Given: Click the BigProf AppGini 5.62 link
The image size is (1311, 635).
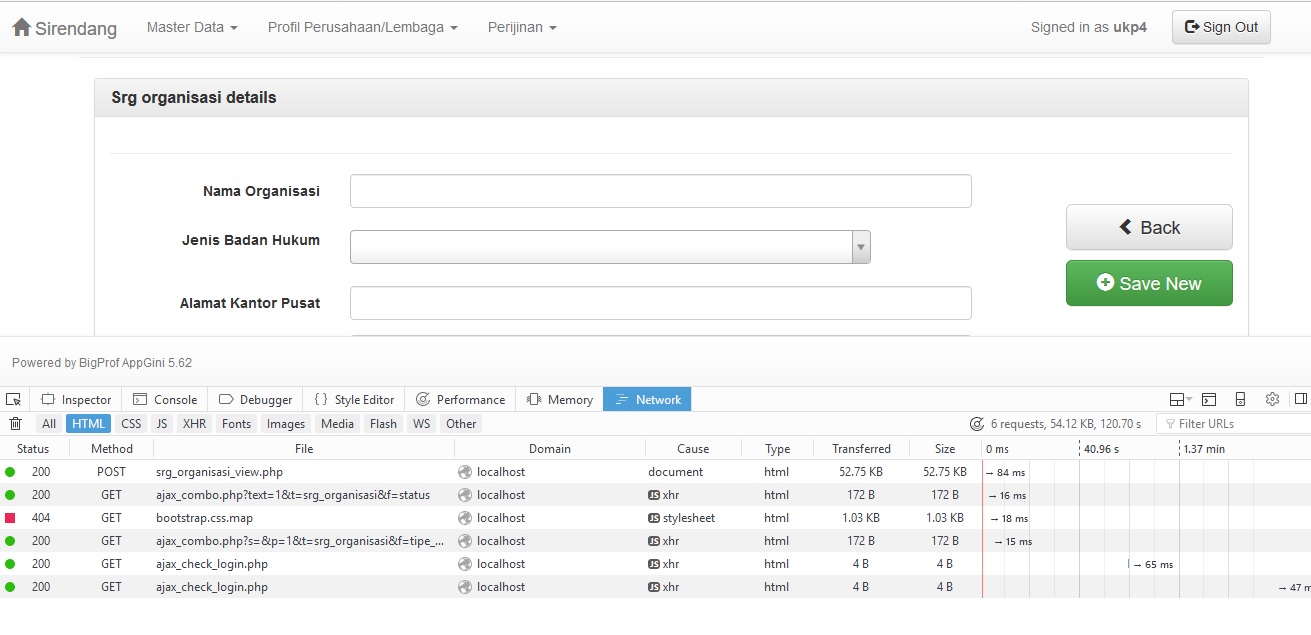Looking at the screenshot, I should point(135,363).
